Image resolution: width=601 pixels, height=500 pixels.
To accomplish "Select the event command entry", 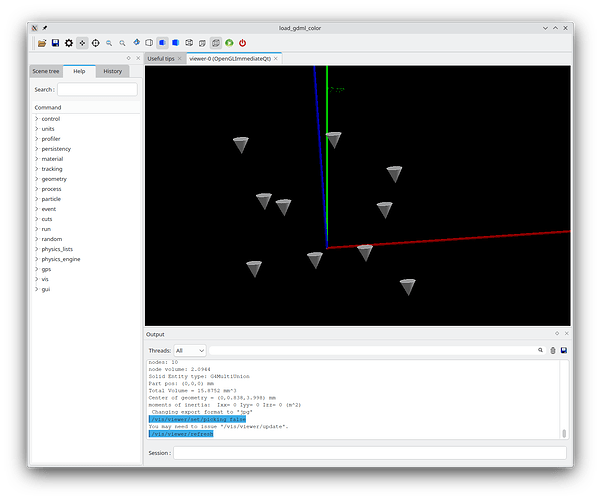I will coord(49,209).
